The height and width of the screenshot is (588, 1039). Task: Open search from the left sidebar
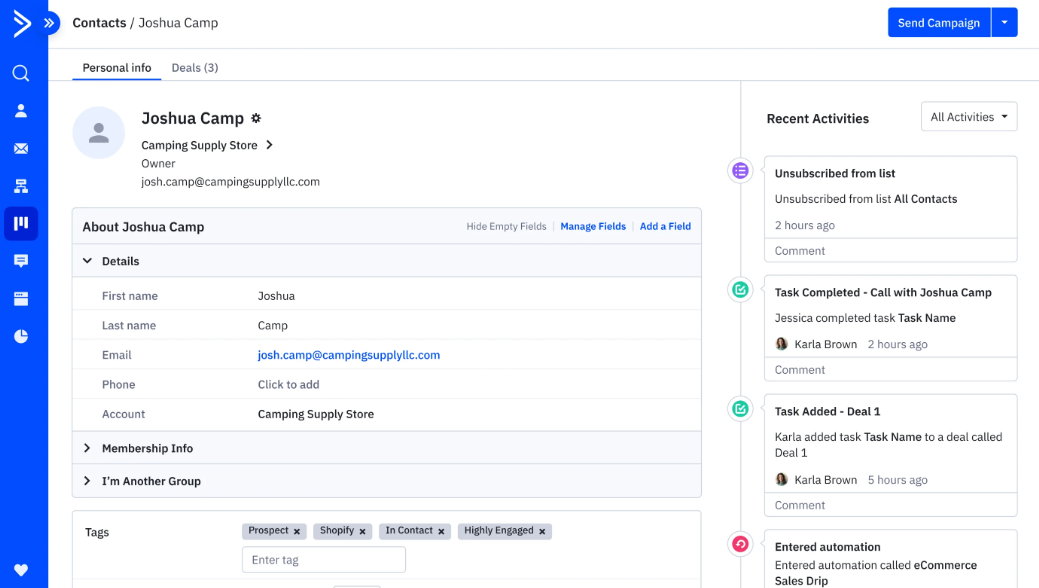[x=22, y=72]
